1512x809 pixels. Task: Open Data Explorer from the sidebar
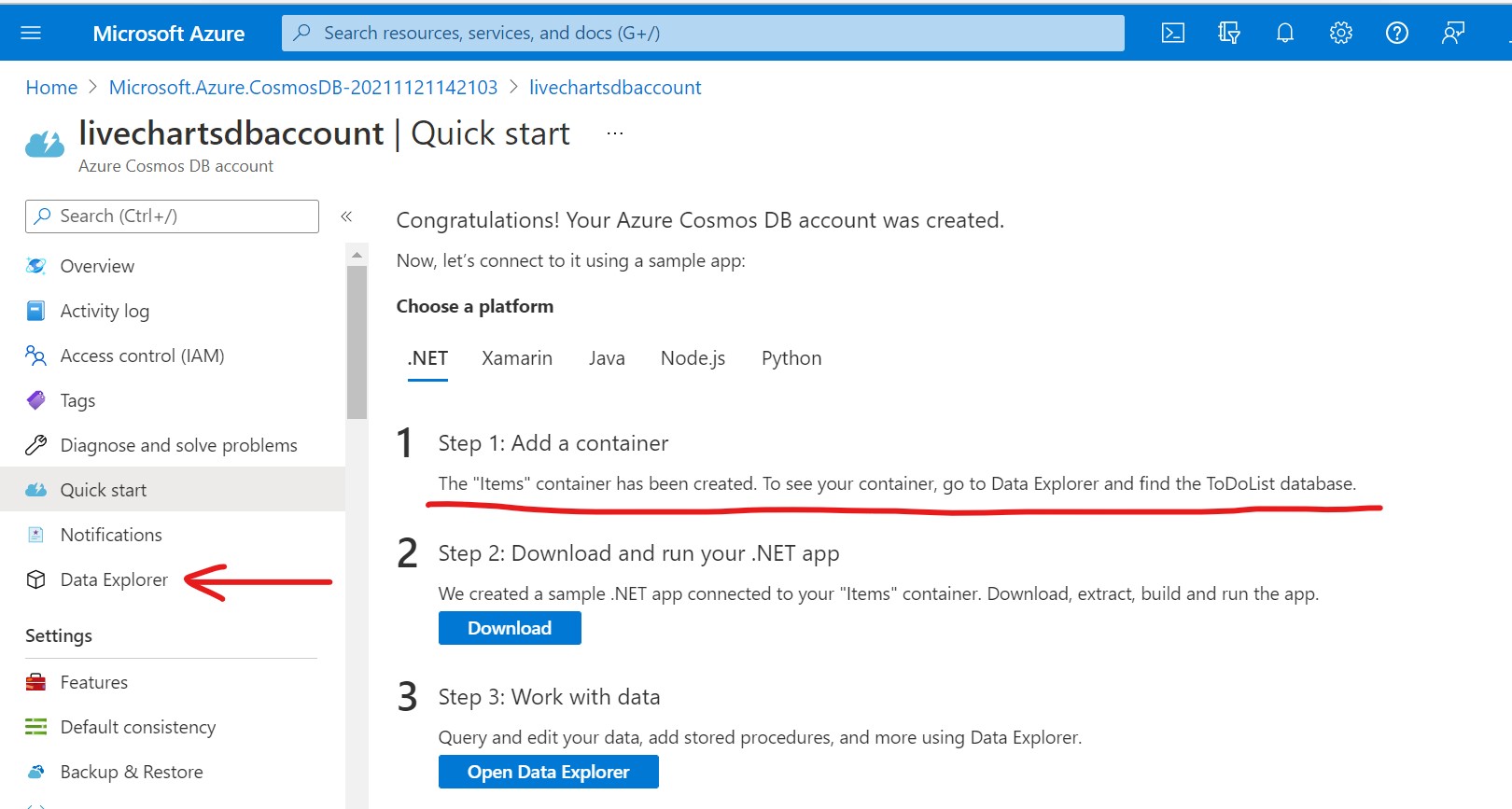coord(114,579)
